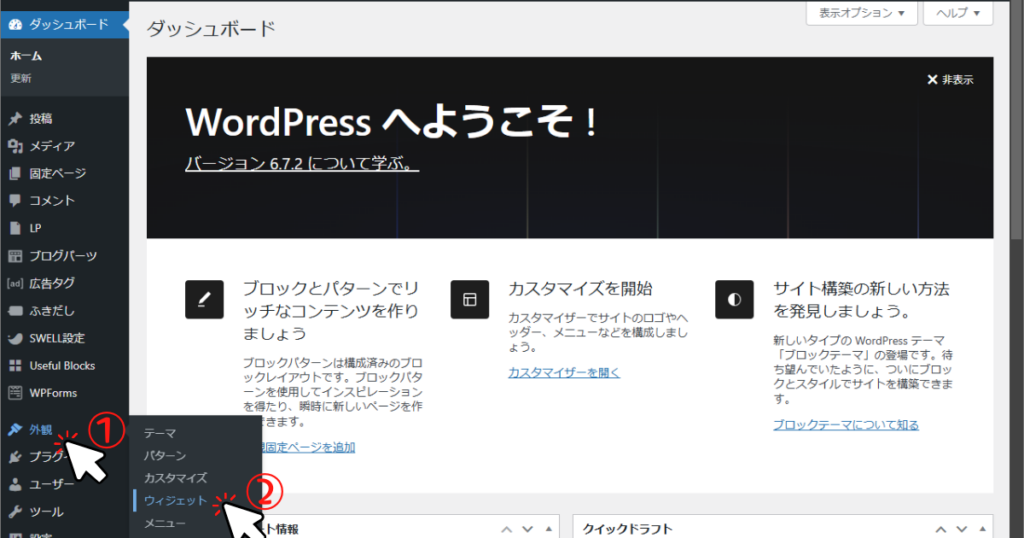Click the pages icon beside 固定ページ
Viewport: 1024px width, 538px height.
point(15,174)
